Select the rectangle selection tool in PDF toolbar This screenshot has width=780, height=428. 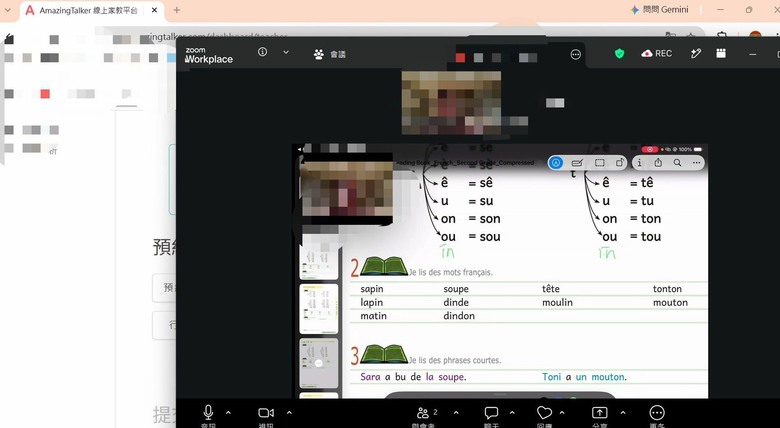pyautogui.click(x=600, y=163)
